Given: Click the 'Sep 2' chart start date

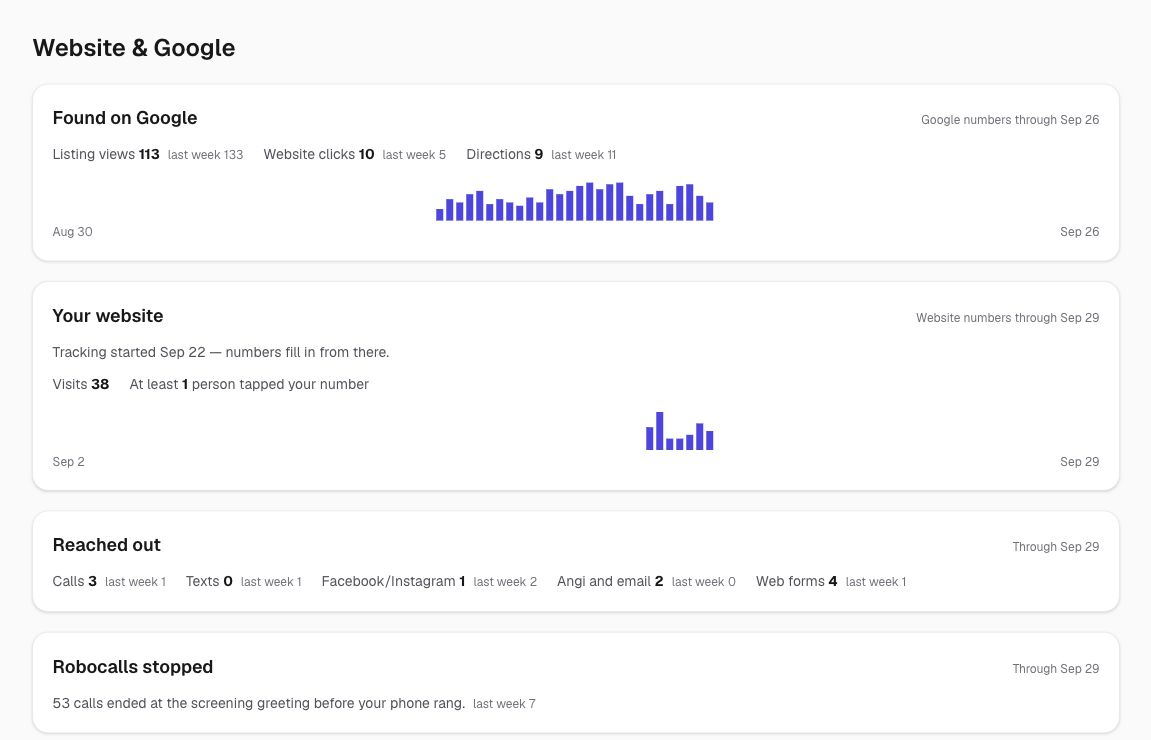Looking at the screenshot, I should pos(68,462).
